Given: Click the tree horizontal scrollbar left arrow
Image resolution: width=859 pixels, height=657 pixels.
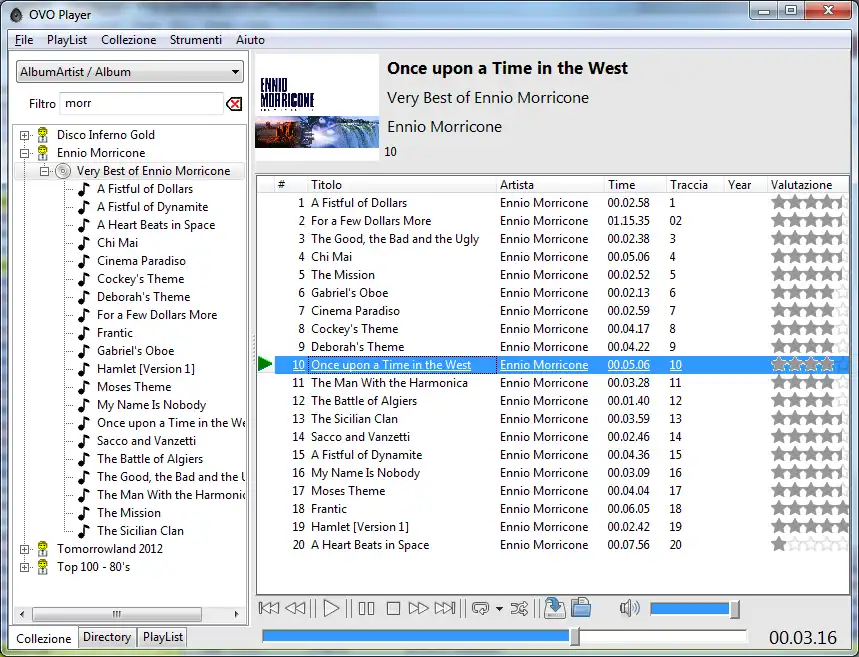Looking at the screenshot, I should click(22, 614).
